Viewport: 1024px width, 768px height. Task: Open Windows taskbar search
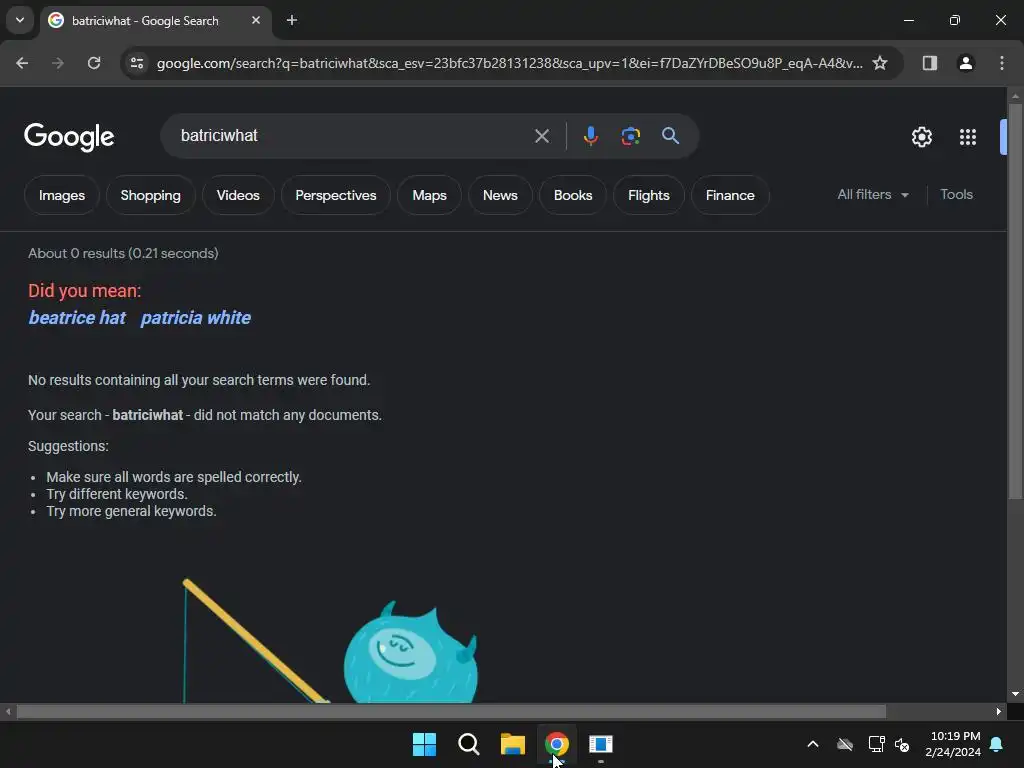click(x=468, y=744)
